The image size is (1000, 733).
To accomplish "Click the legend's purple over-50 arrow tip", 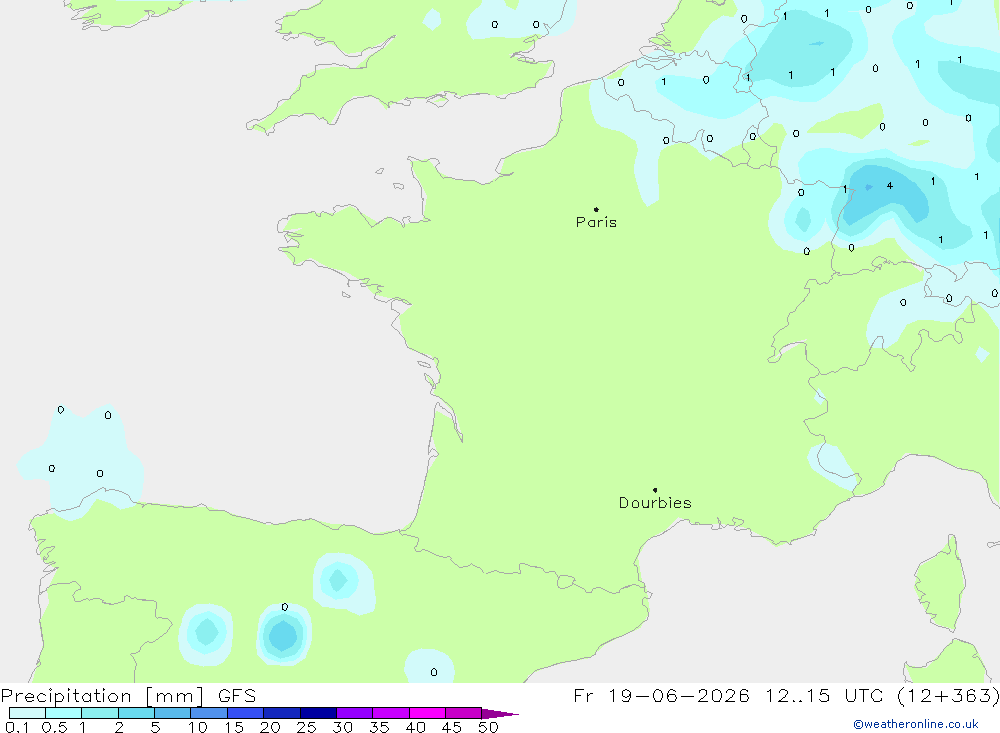I will [500, 714].
